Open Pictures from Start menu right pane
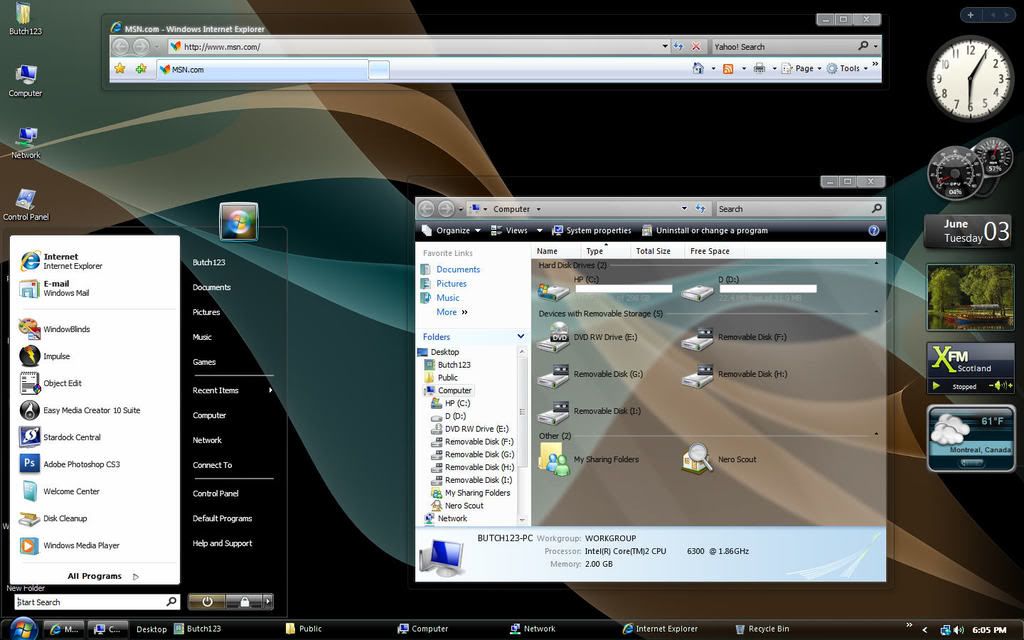The image size is (1024, 640). pos(206,312)
